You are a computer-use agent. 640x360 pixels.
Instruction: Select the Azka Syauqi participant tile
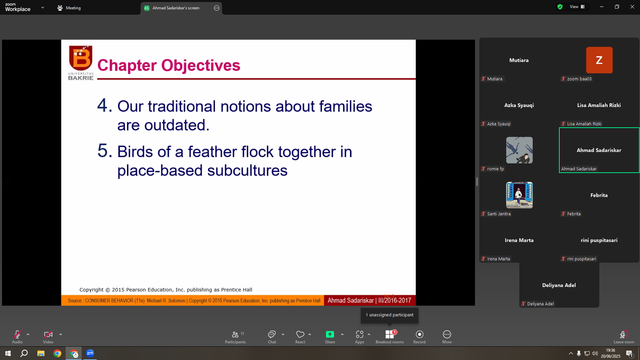519,105
